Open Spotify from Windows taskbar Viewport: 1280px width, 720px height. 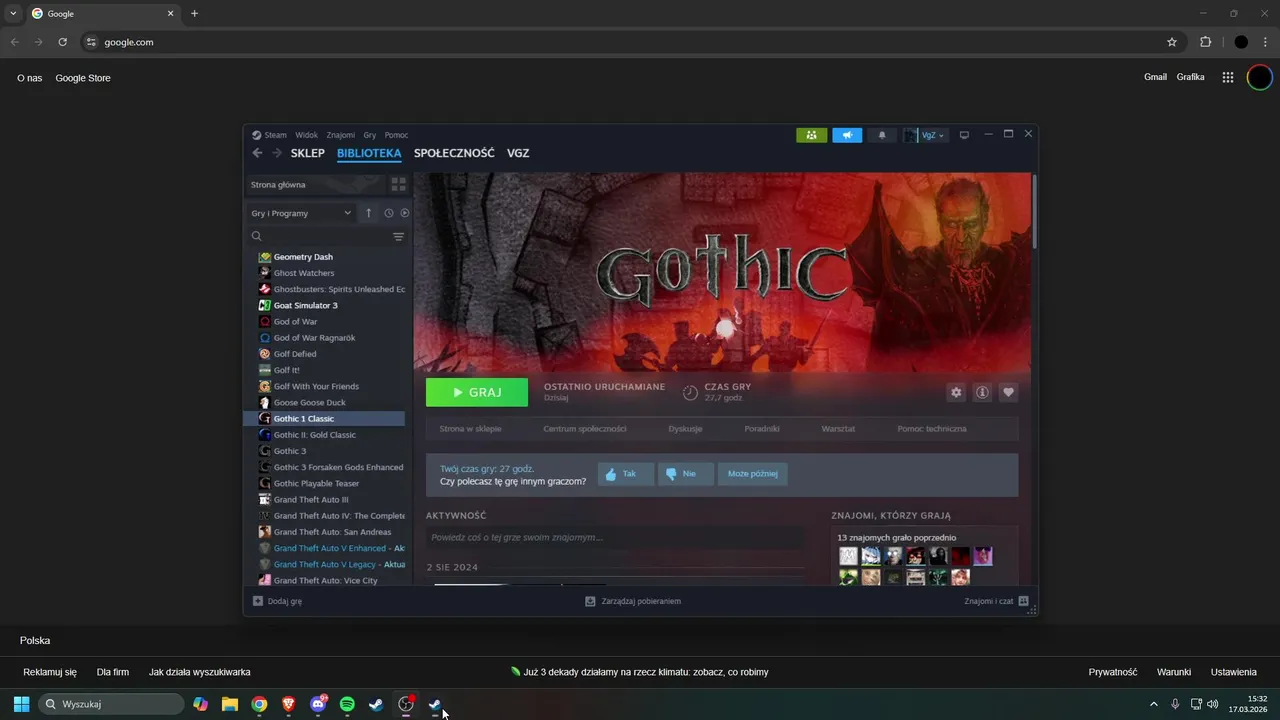coord(347,704)
